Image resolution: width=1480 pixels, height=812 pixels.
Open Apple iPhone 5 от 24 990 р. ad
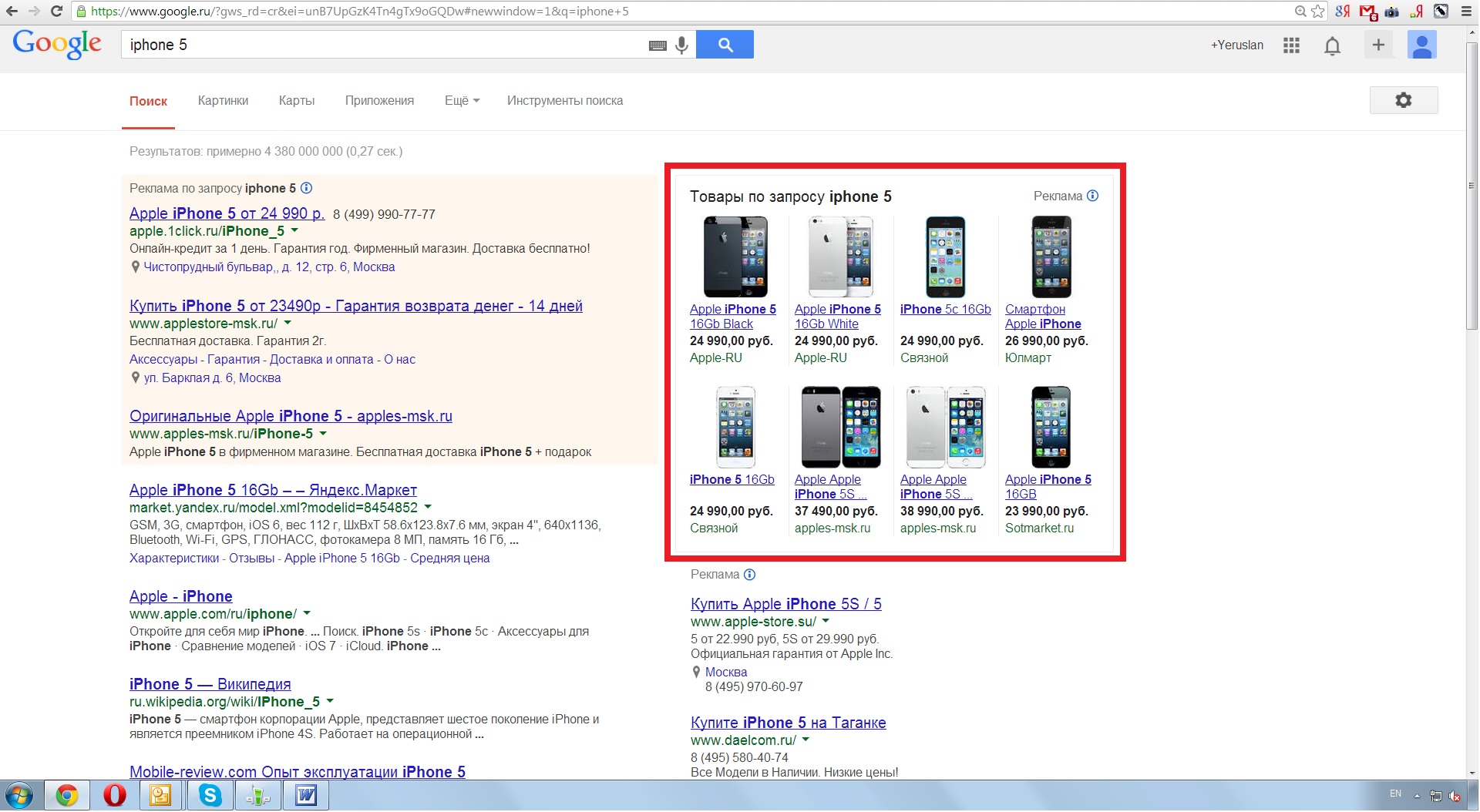coord(227,213)
